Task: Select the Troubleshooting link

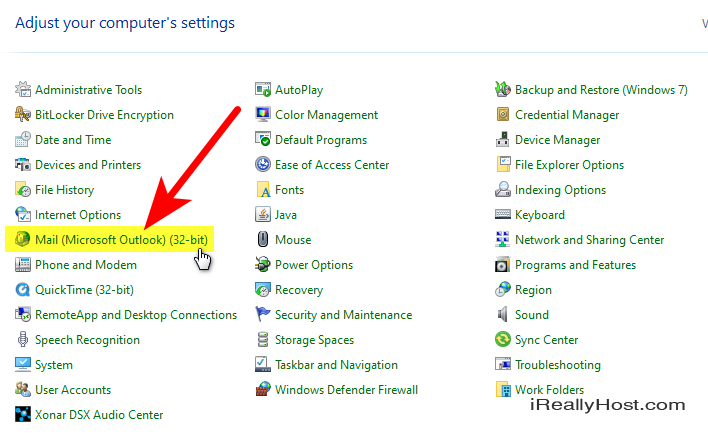Action: click(558, 365)
